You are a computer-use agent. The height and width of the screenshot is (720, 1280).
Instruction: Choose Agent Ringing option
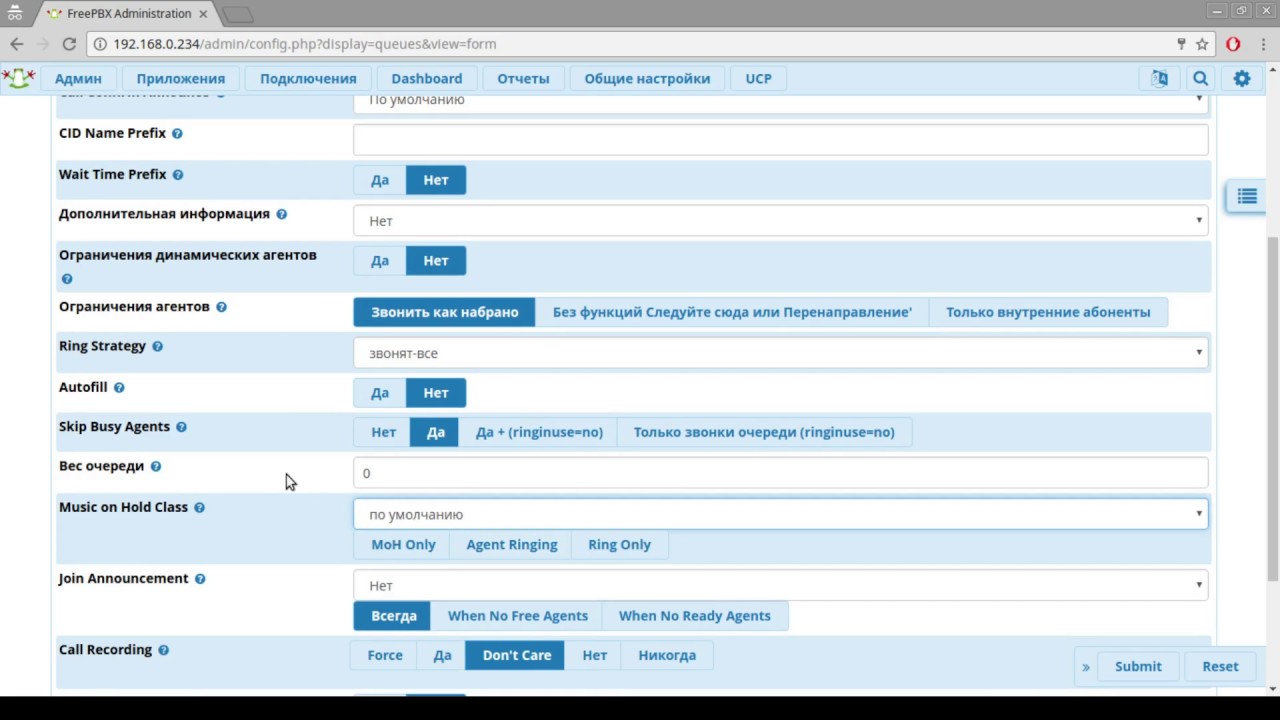coord(512,545)
